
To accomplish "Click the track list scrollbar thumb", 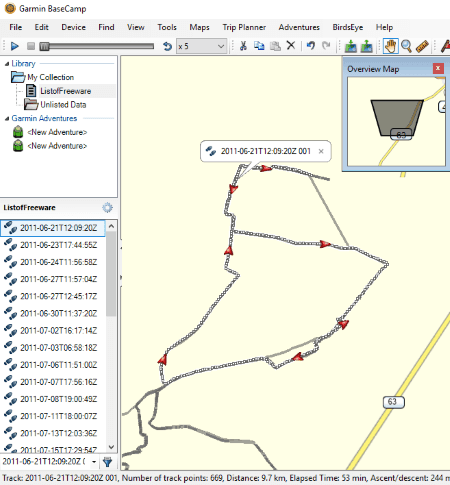I will tap(111, 274).
